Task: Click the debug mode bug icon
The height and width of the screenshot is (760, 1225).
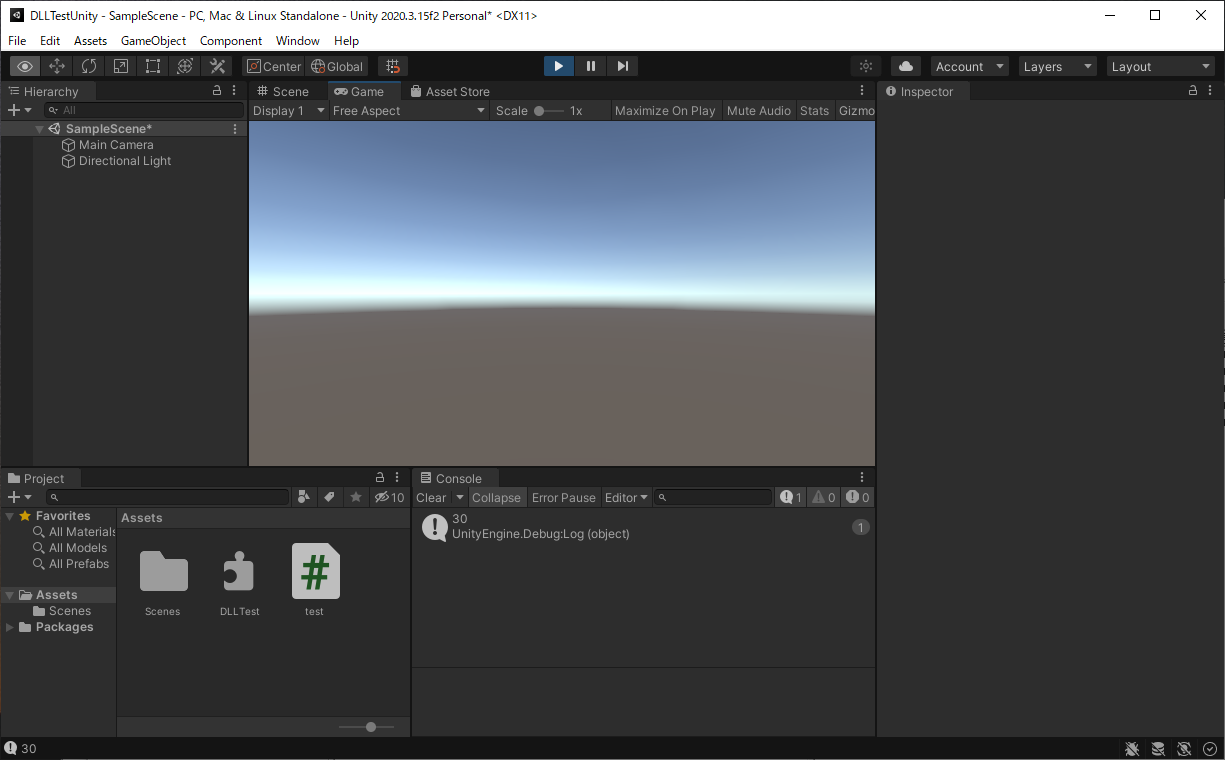Action: 1132,748
